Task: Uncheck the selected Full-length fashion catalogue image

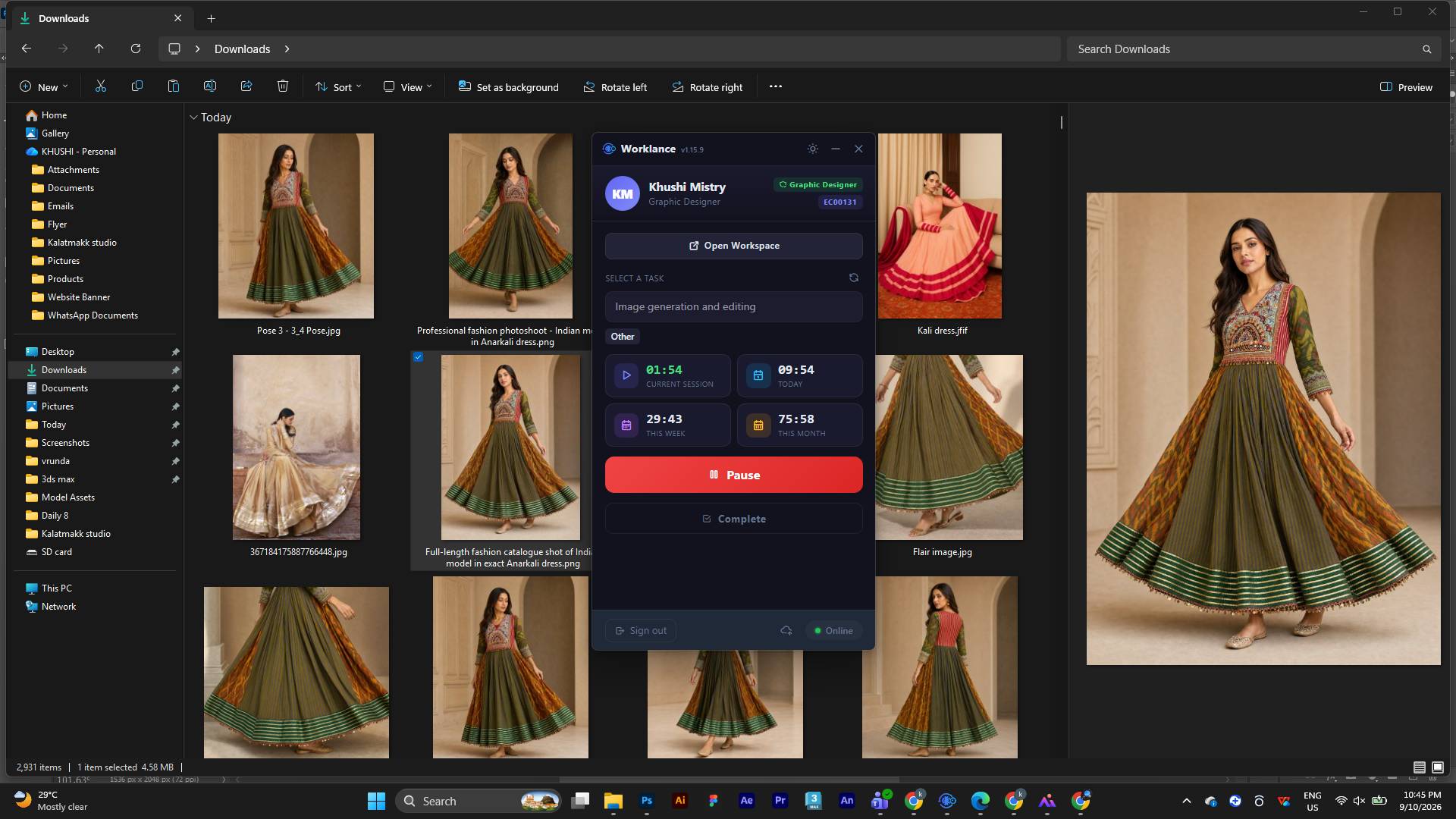Action: click(418, 356)
